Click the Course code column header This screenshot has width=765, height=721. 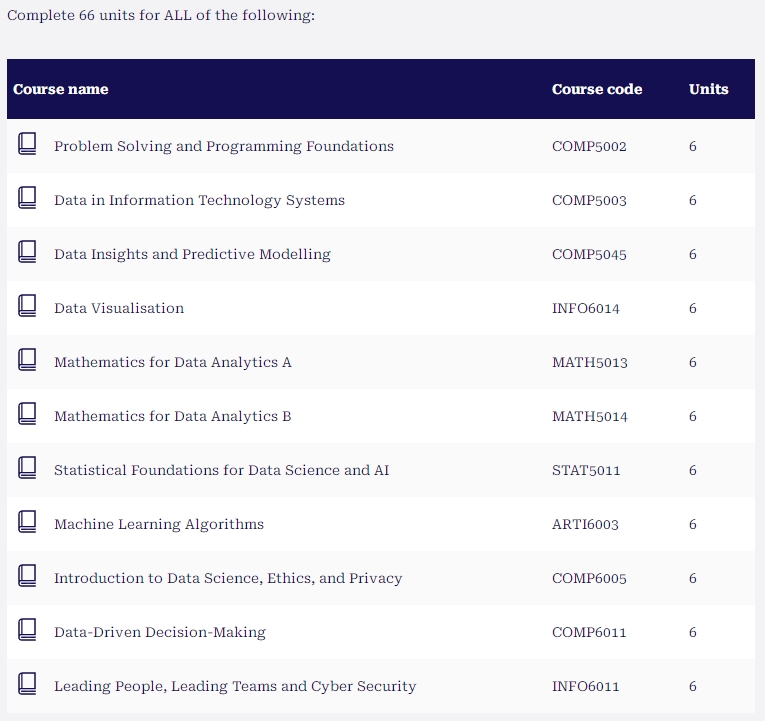597,89
